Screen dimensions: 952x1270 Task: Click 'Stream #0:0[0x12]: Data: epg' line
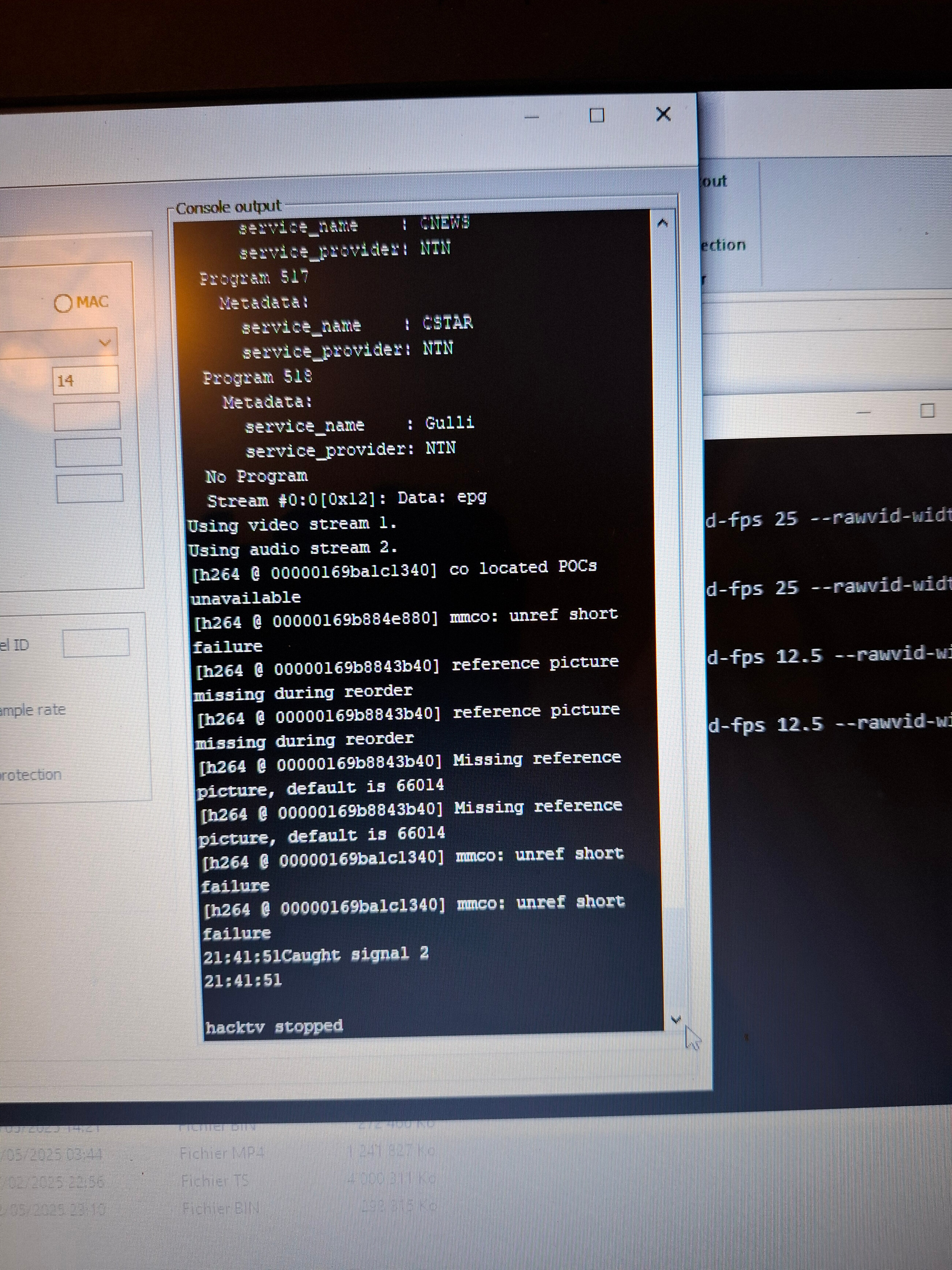point(347,500)
